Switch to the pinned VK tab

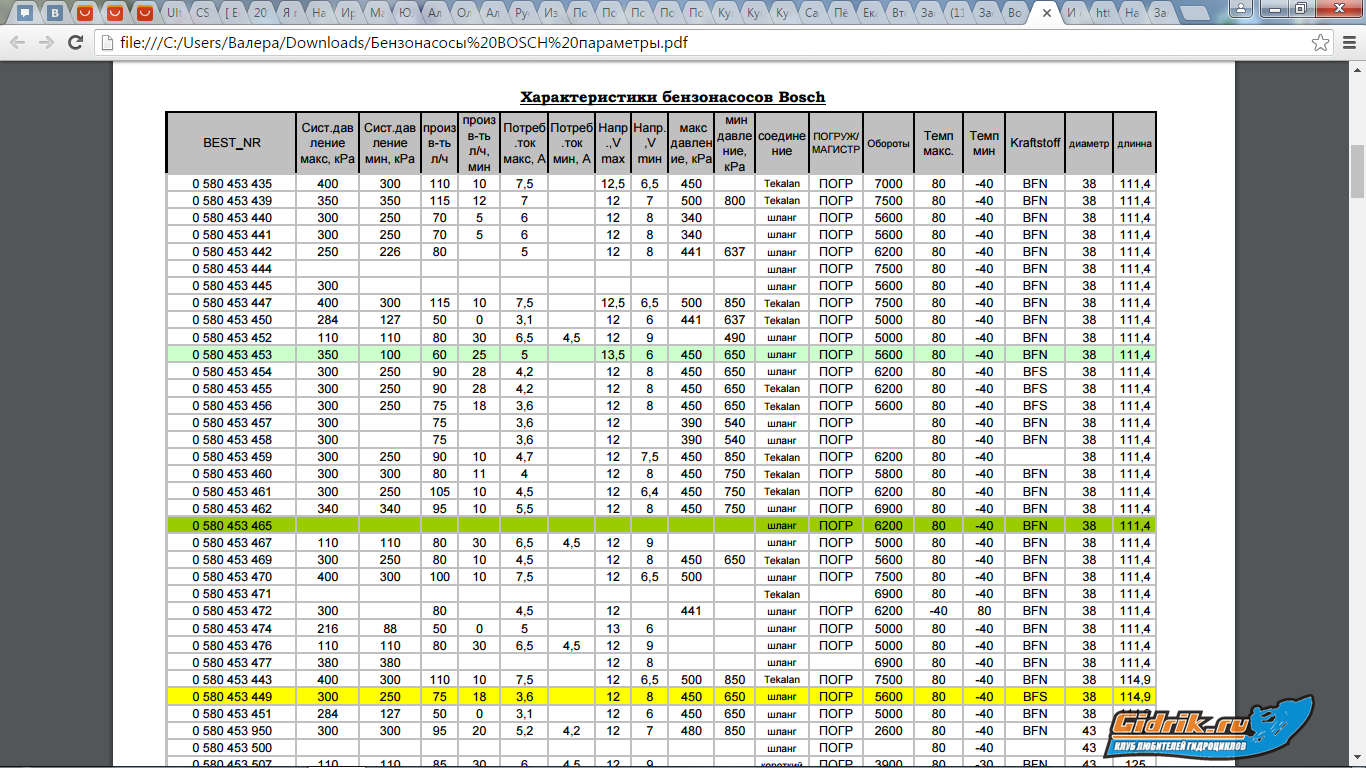56,14
